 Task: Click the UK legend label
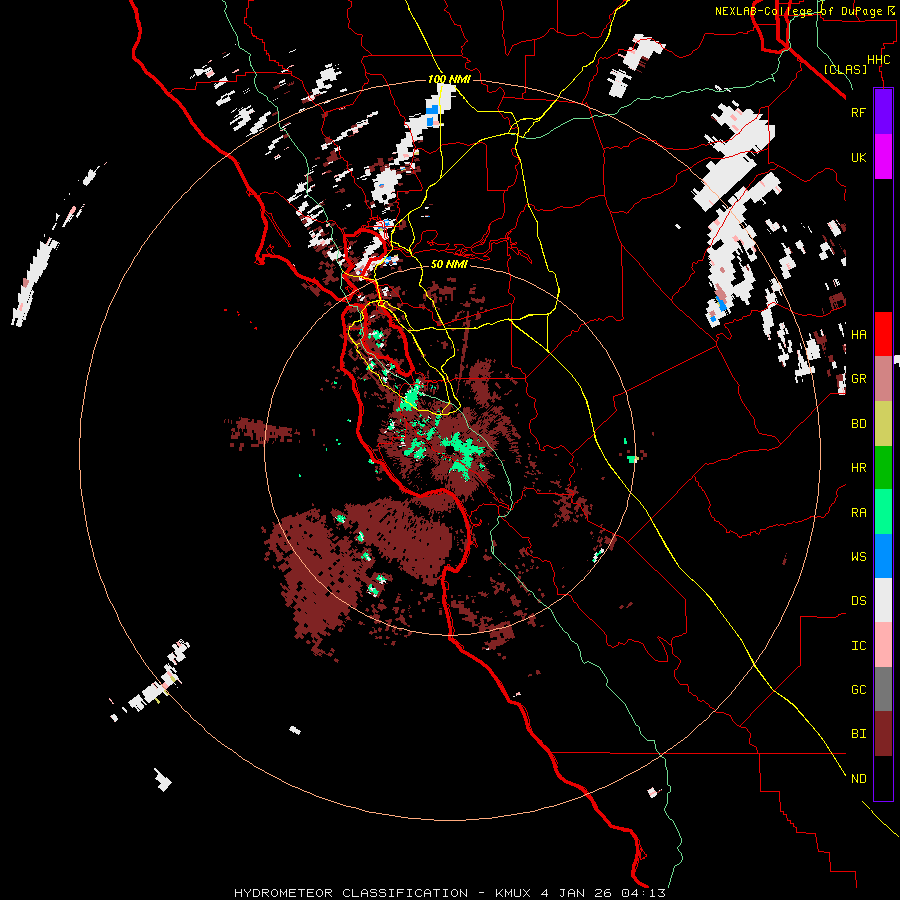pyautogui.click(x=858, y=157)
